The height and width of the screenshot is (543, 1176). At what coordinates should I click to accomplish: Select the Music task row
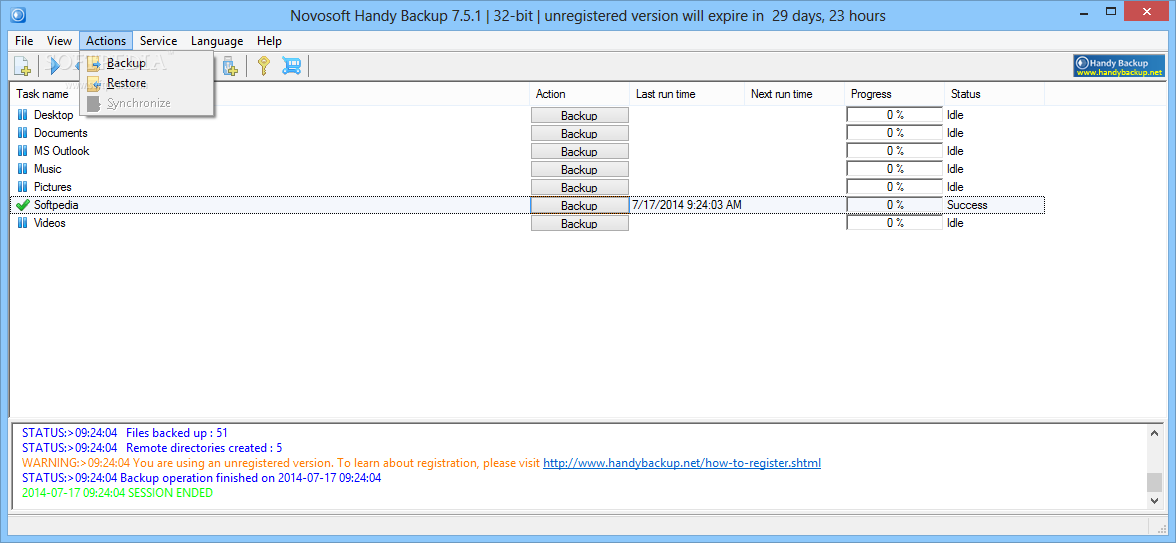click(526, 169)
